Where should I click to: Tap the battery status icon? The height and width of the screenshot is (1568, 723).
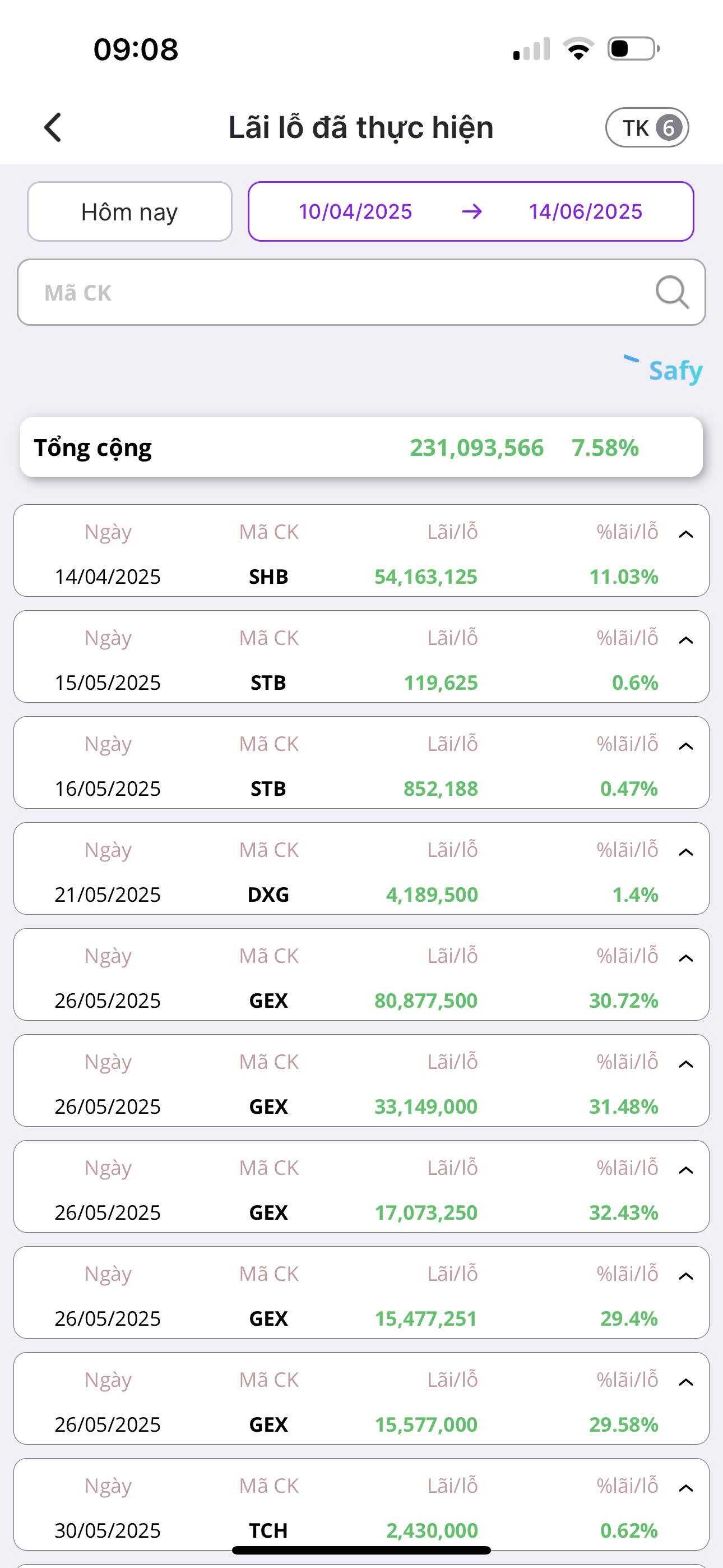pos(633,49)
